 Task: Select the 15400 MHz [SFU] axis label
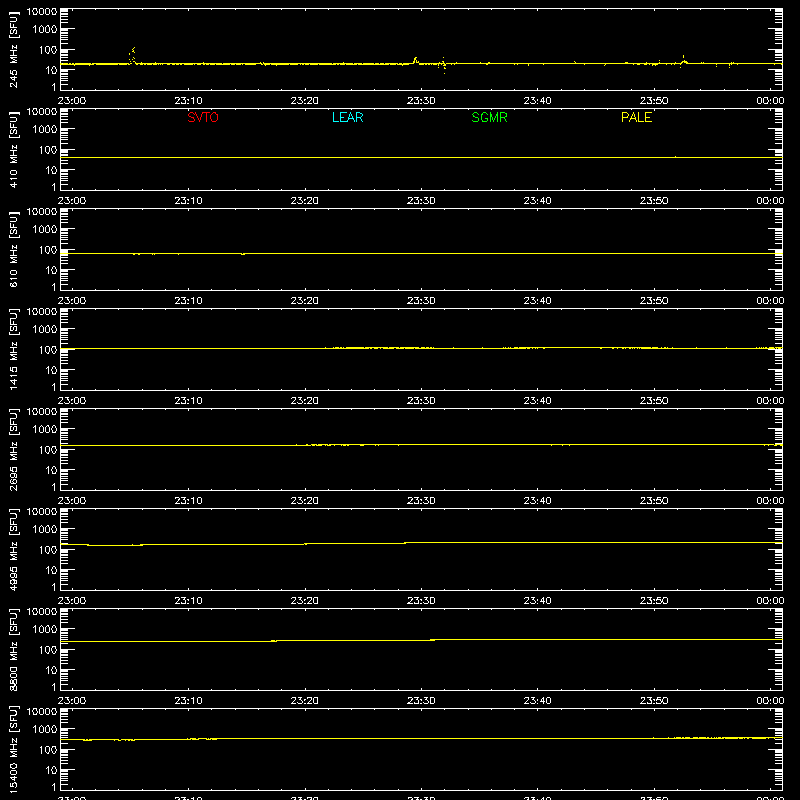(13, 749)
